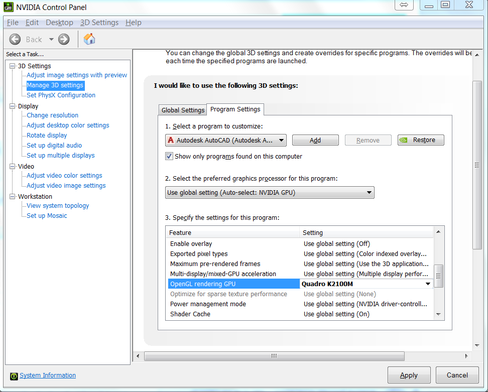The height and width of the screenshot is (392, 488).
Task: Open View system topology
Action: click(x=58, y=206)
